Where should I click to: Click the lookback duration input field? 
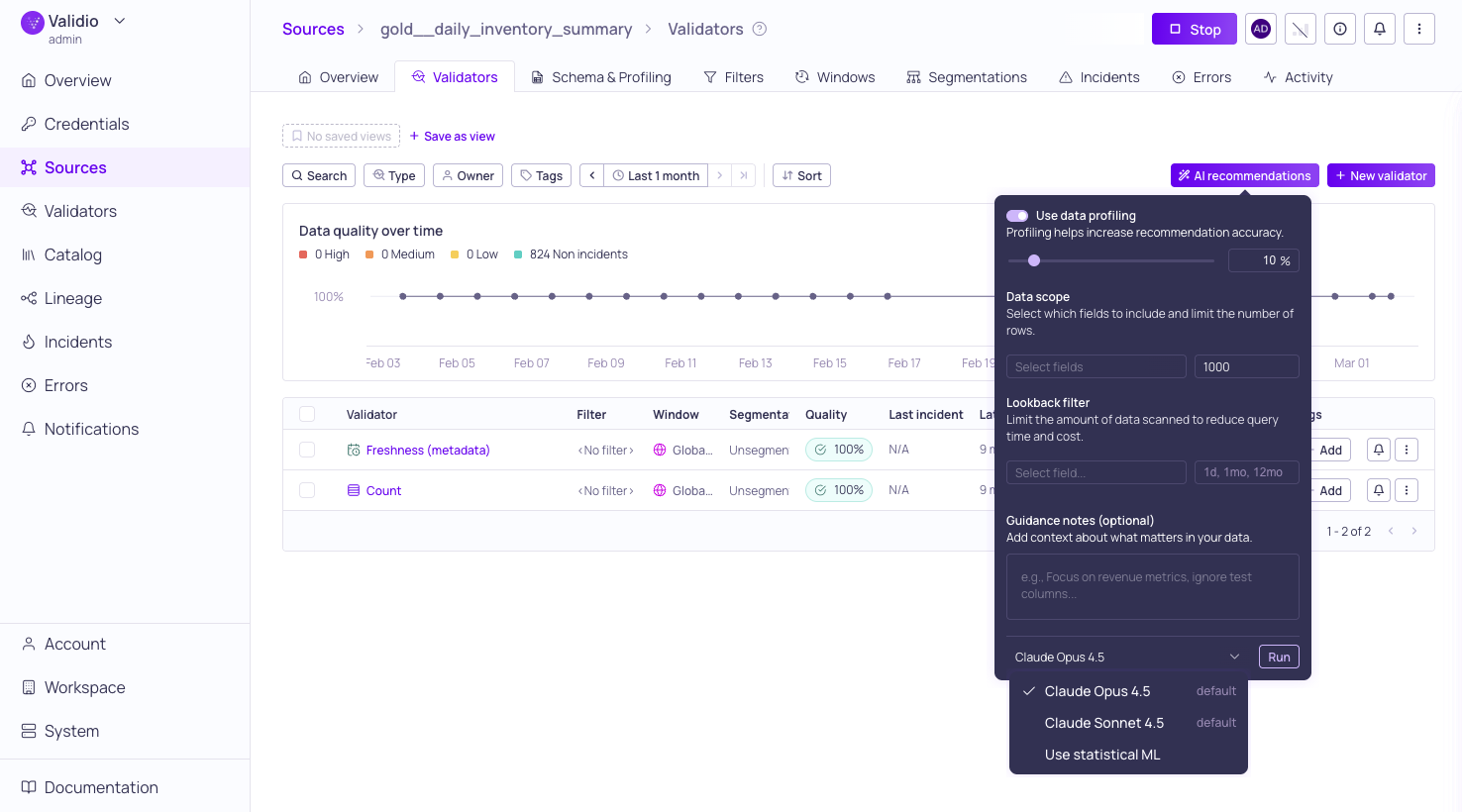click(x=1247, y=472)
